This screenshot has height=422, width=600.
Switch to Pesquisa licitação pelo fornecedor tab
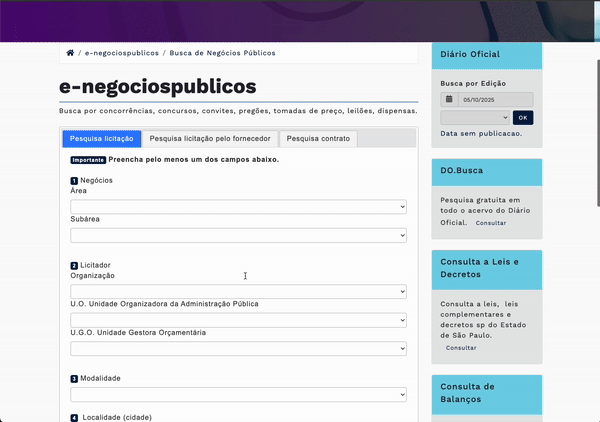pyautogui.click(x=210, y=139)
